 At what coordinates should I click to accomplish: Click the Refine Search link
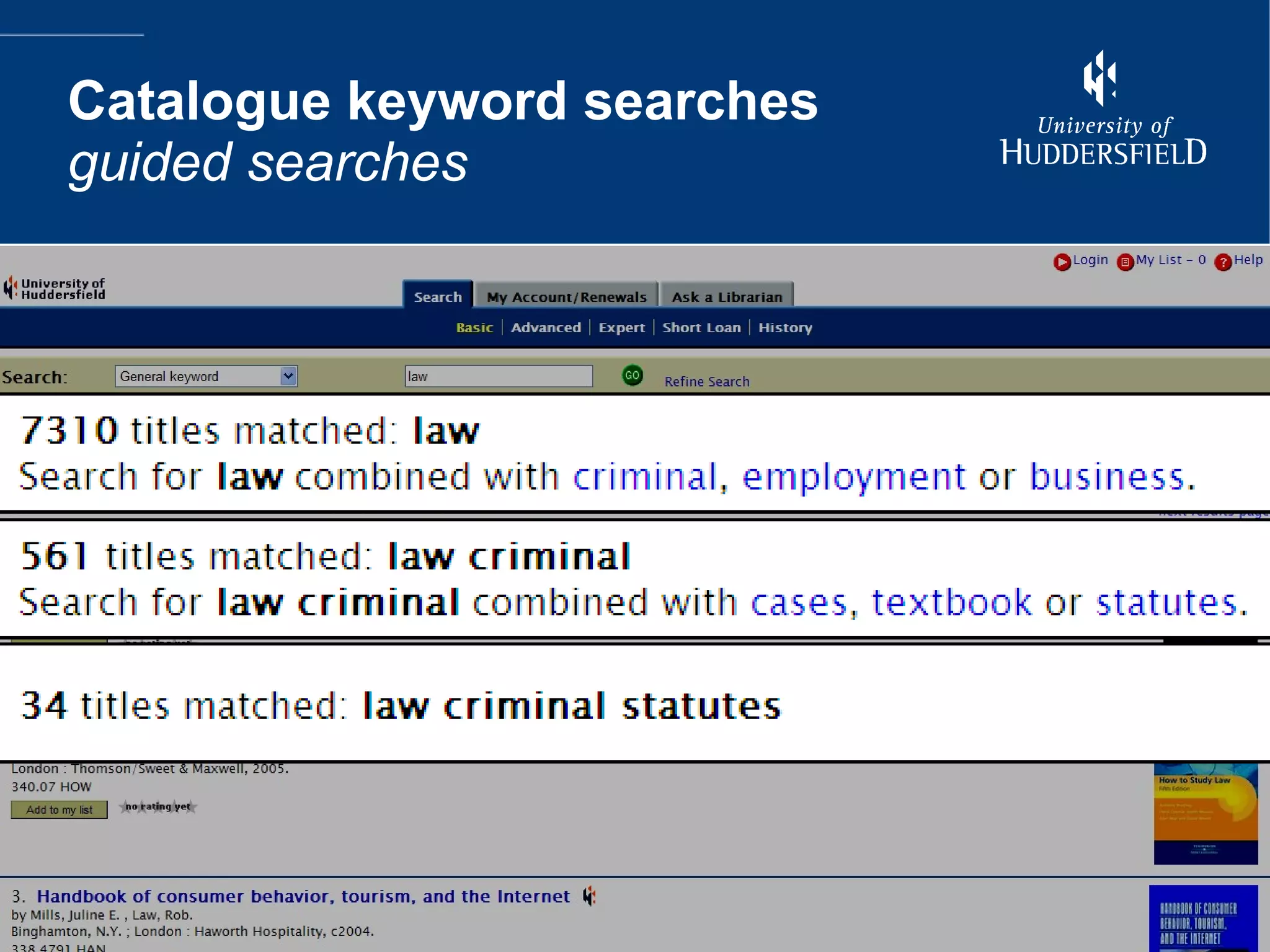coord(707,382)
